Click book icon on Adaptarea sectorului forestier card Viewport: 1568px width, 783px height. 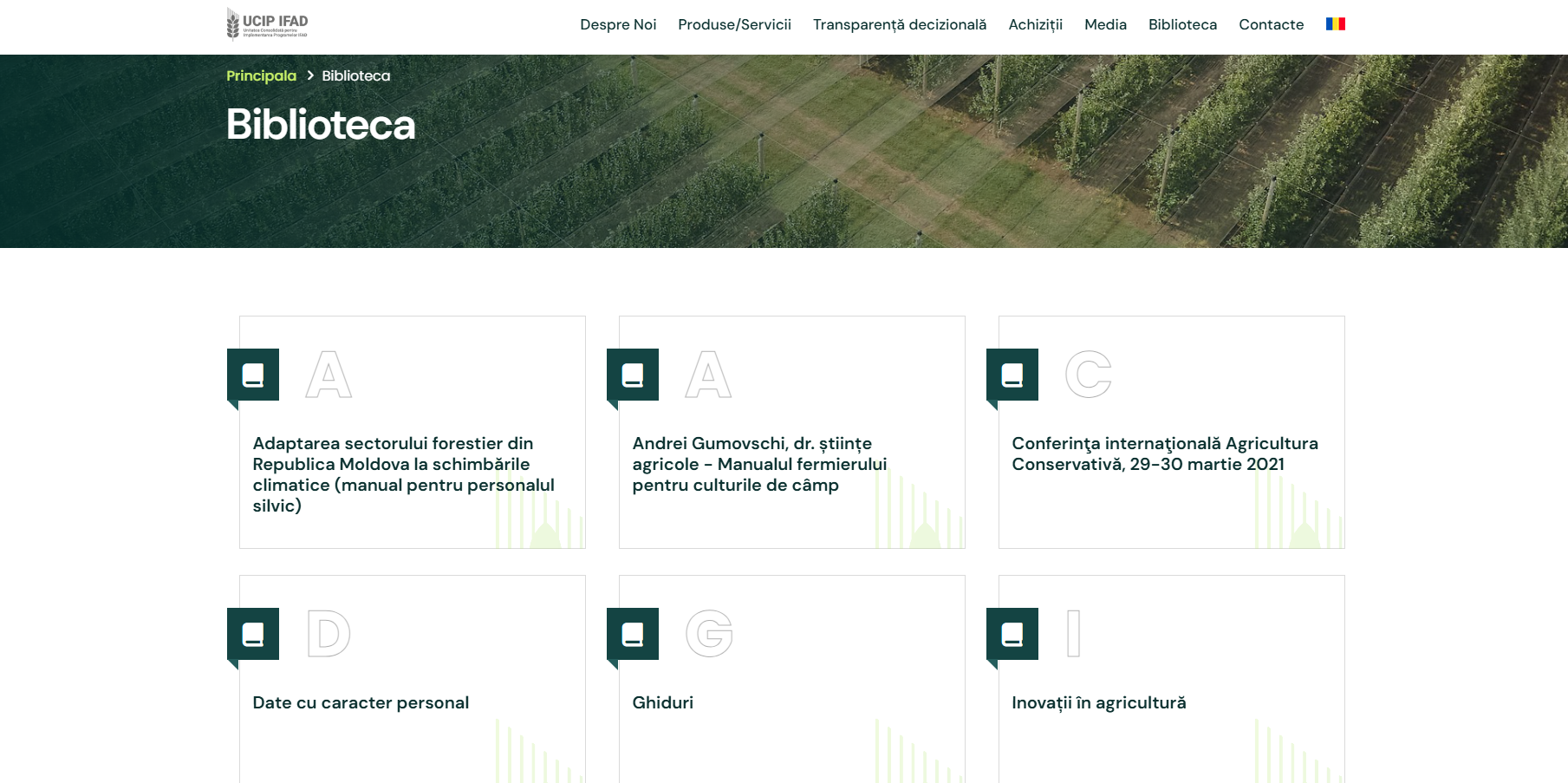253,375
